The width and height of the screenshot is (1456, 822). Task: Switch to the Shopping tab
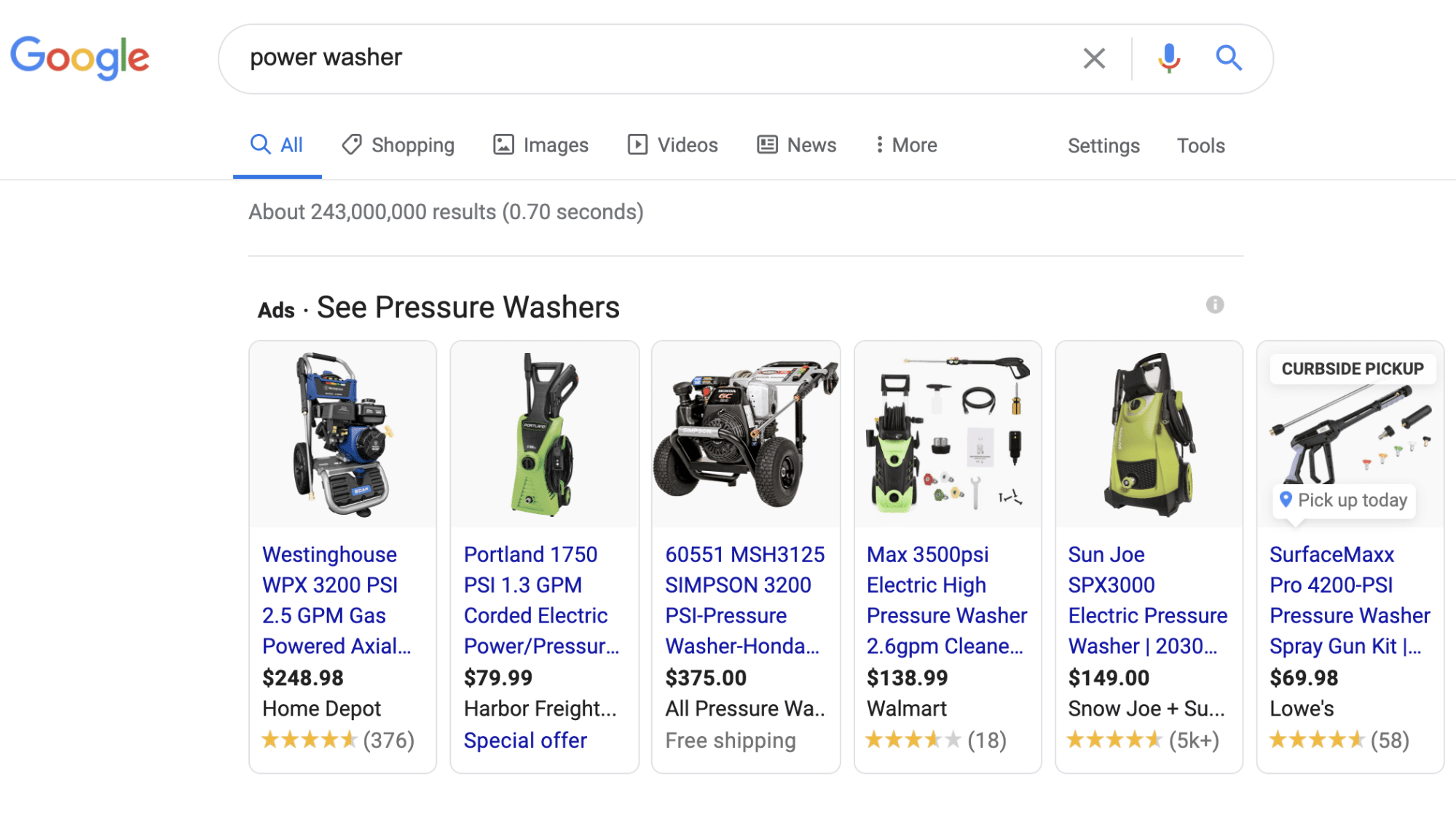(x=398, y=145)
